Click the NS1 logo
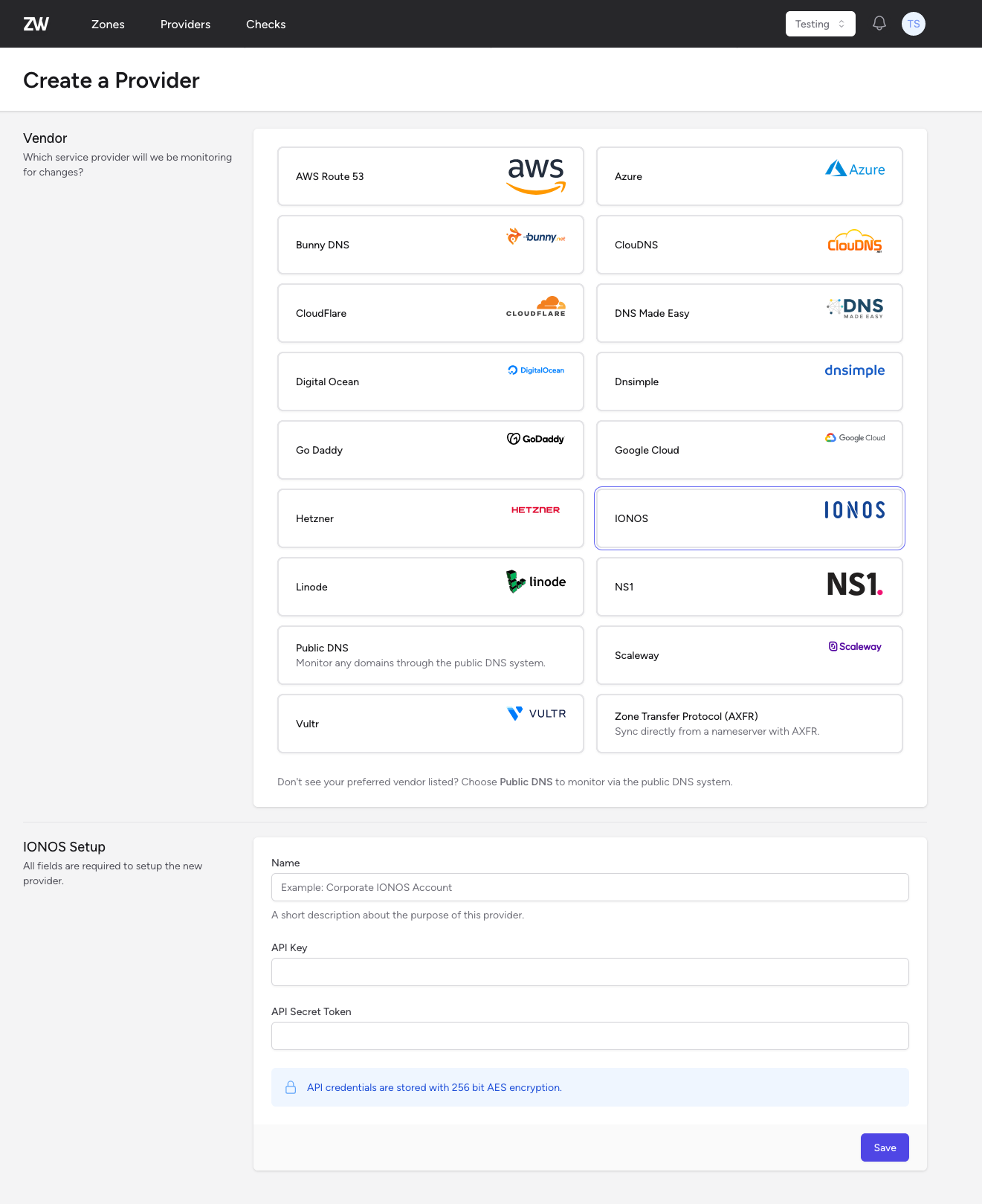Image resolution: width=982 pixels, height=1204 pixels. pos(855,585)
